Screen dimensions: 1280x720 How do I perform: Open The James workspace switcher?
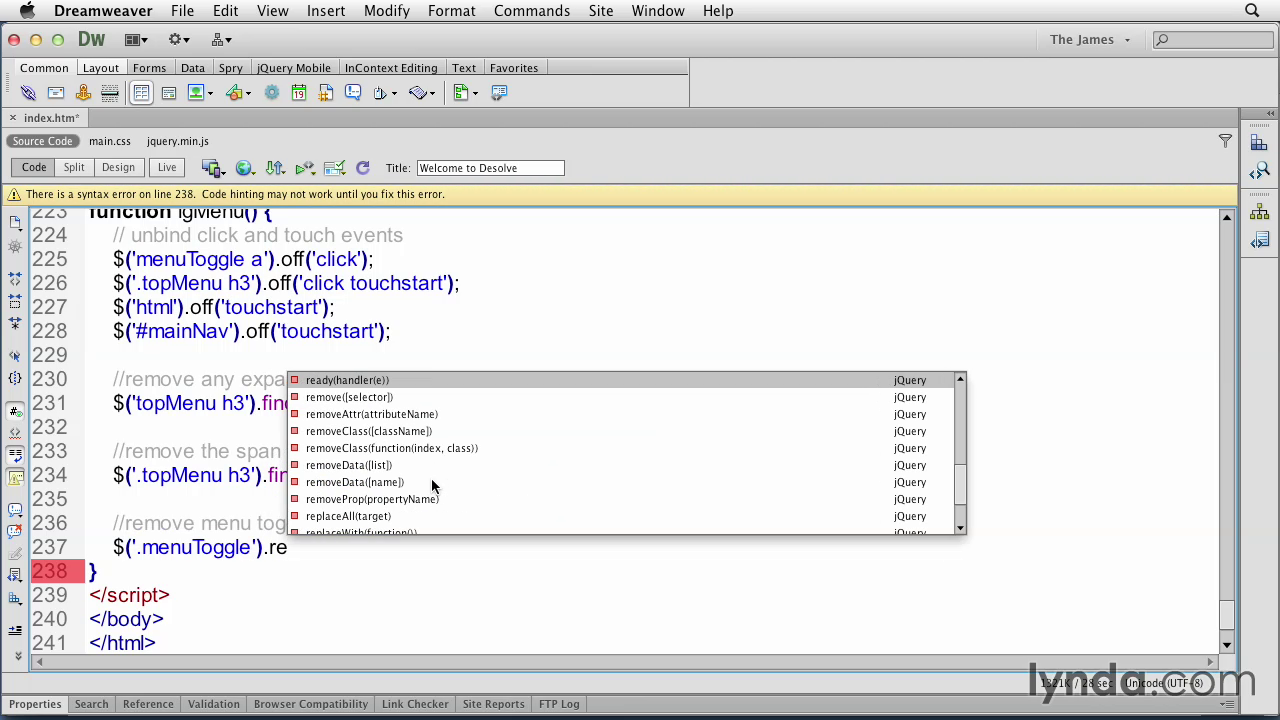click(x=1090, y=40)
